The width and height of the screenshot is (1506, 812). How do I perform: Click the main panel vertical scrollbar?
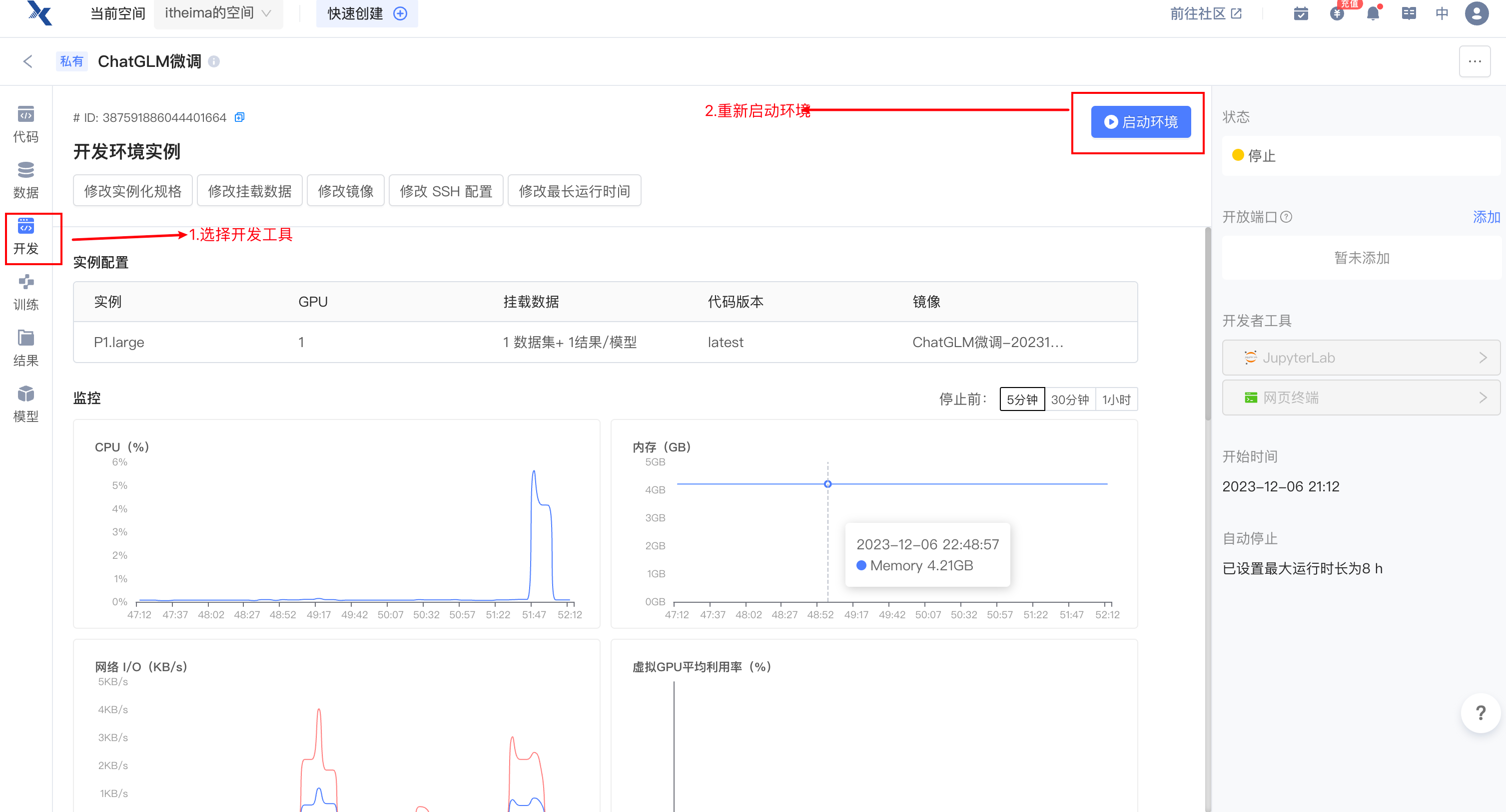[1208, 324]
